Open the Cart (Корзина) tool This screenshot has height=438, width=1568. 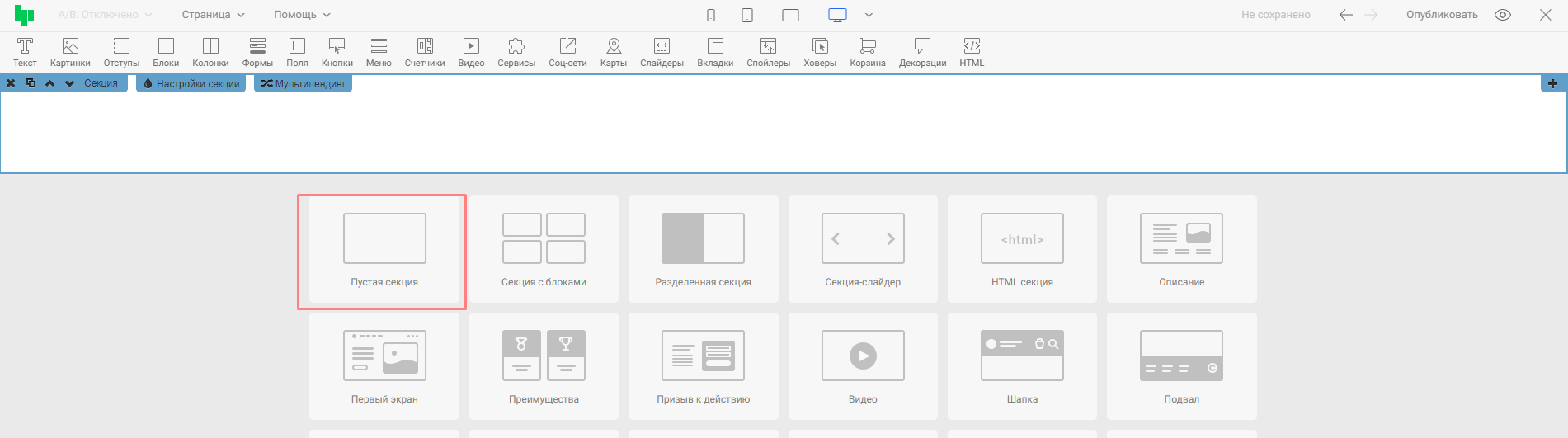867,51
